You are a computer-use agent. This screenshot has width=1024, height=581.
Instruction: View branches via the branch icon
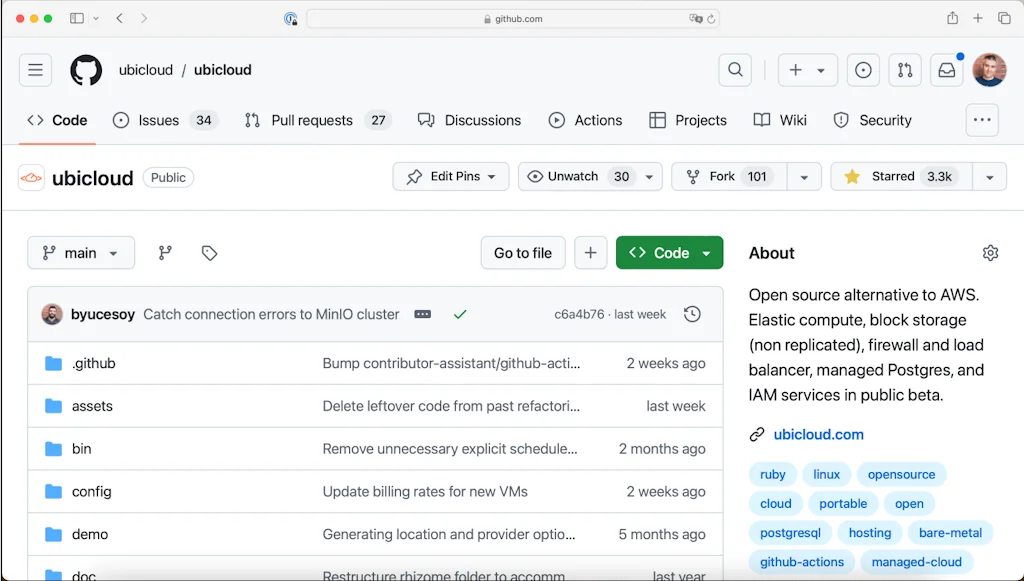pos(164,253)
